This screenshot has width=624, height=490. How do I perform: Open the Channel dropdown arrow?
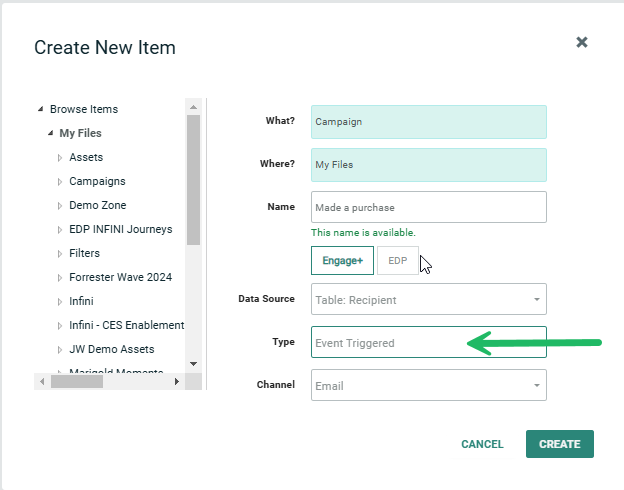(535, 385)
